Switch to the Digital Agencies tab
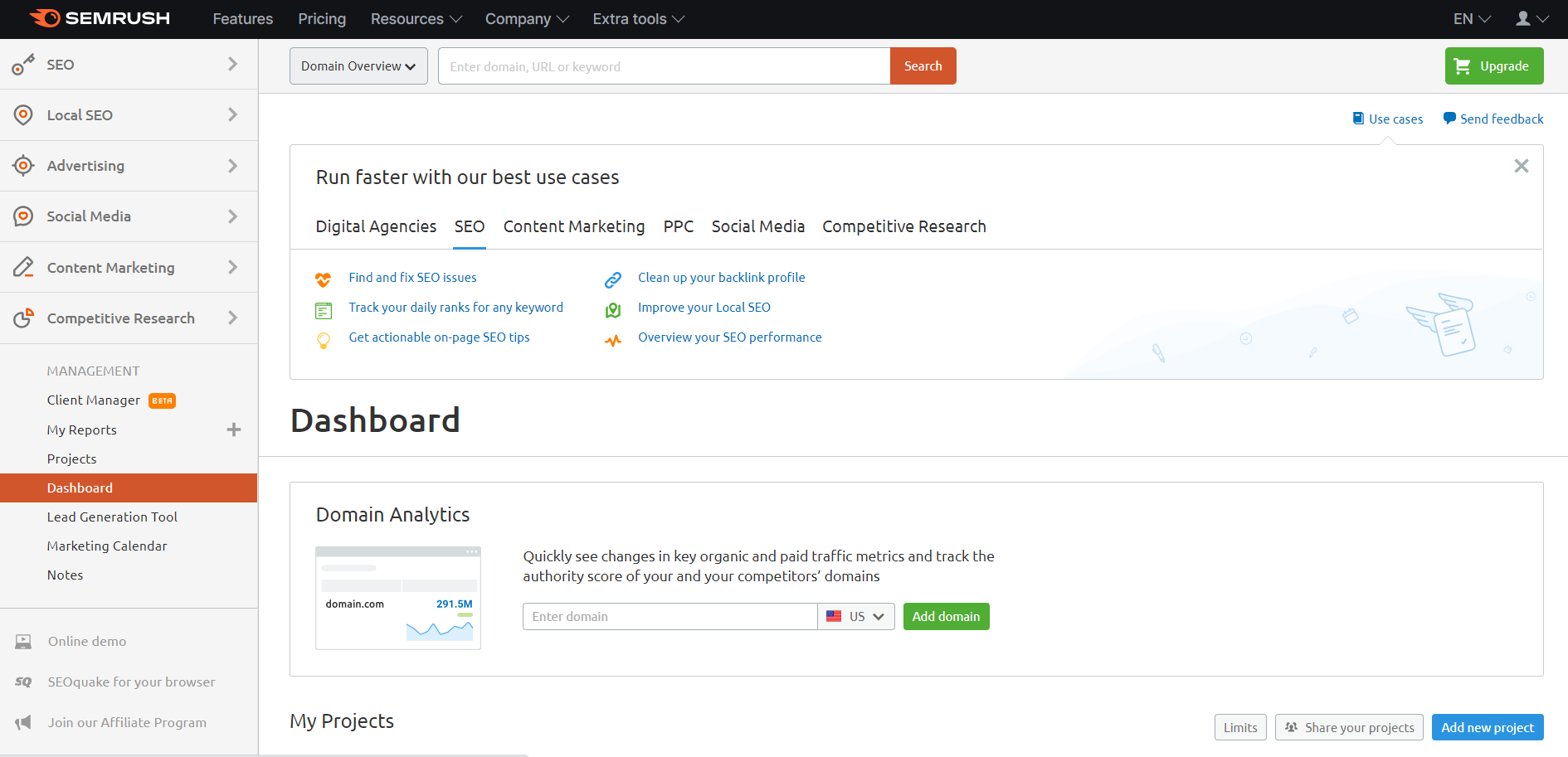Screen dimensions: 1568x757 coord(376,226)
